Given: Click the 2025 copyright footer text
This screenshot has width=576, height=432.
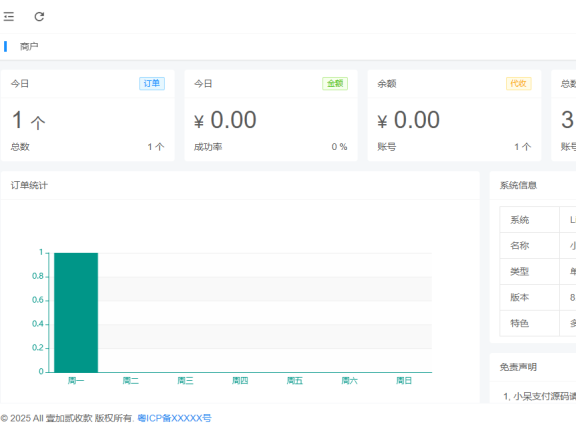Looking at the screenshot, I should 66,418.
